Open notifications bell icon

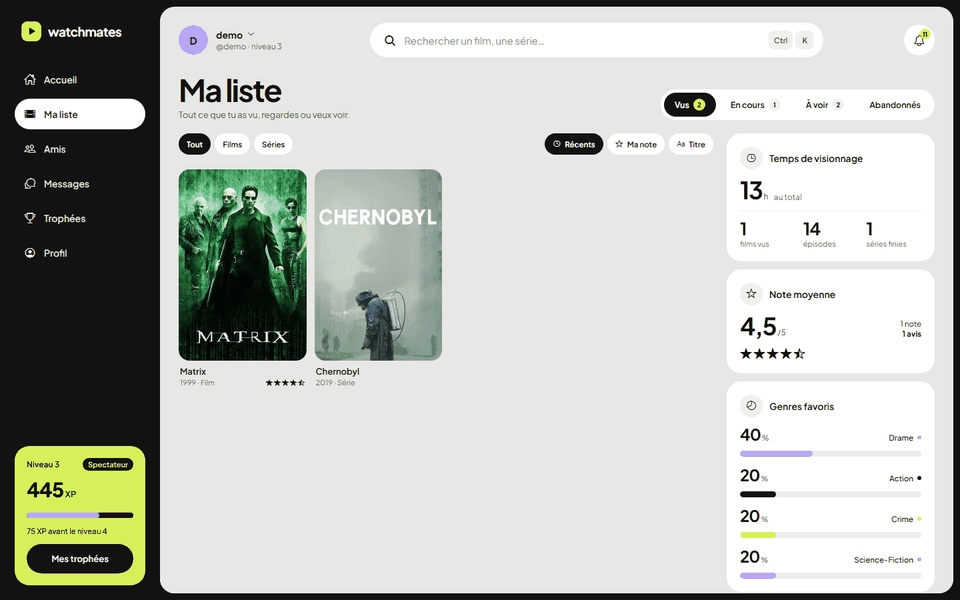(x=919, y=40)
